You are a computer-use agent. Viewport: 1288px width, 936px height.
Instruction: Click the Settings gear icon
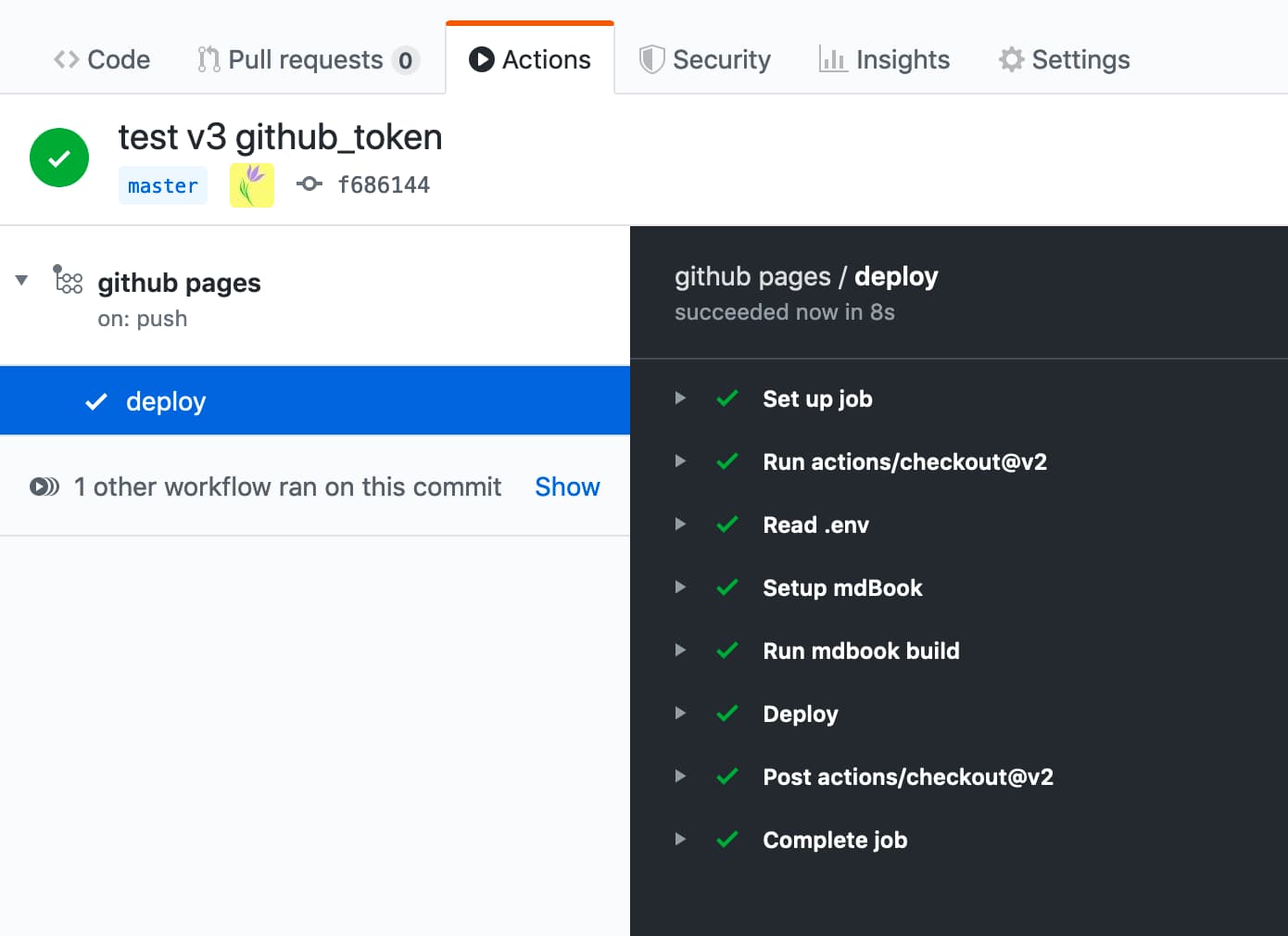pos(1011,59)
